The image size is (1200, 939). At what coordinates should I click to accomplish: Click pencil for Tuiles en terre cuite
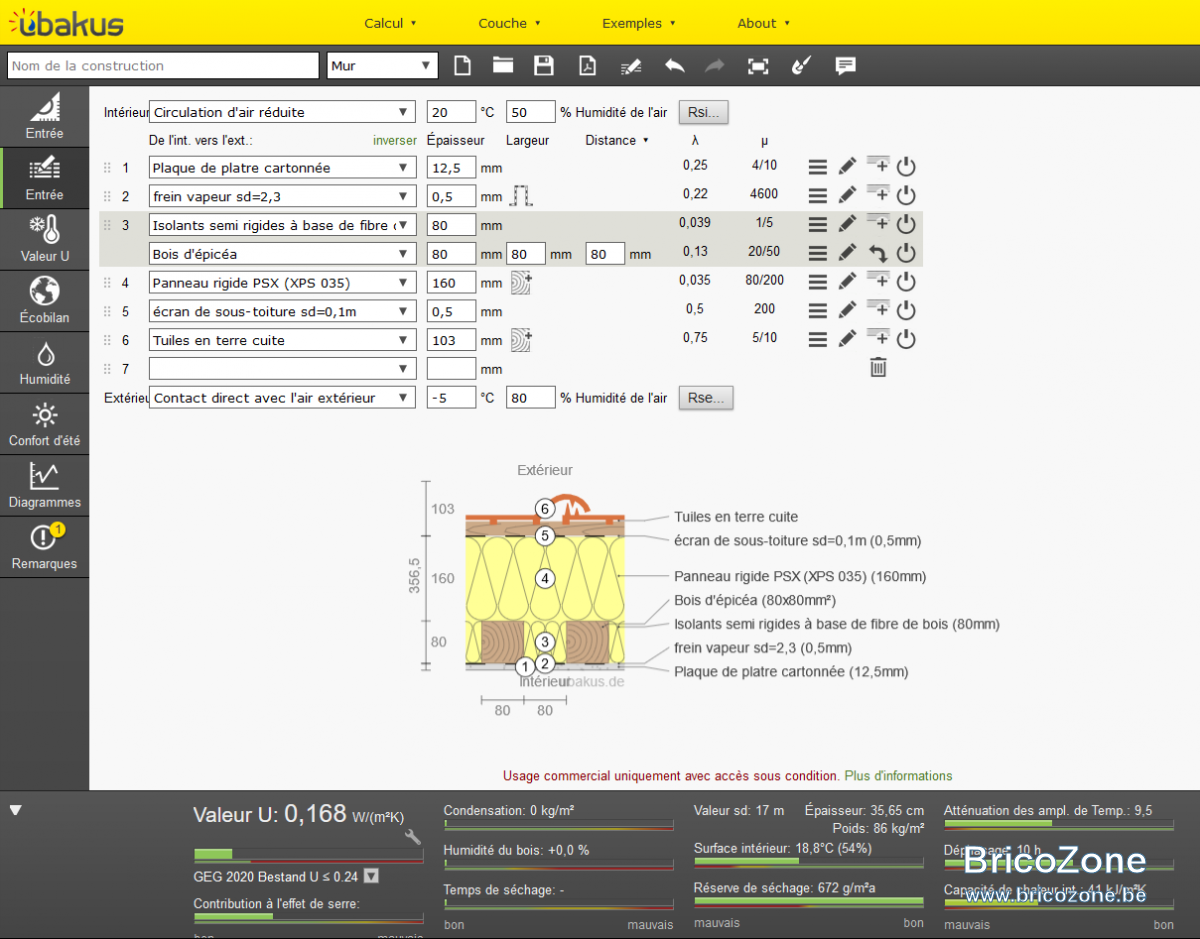coord(847,340)
